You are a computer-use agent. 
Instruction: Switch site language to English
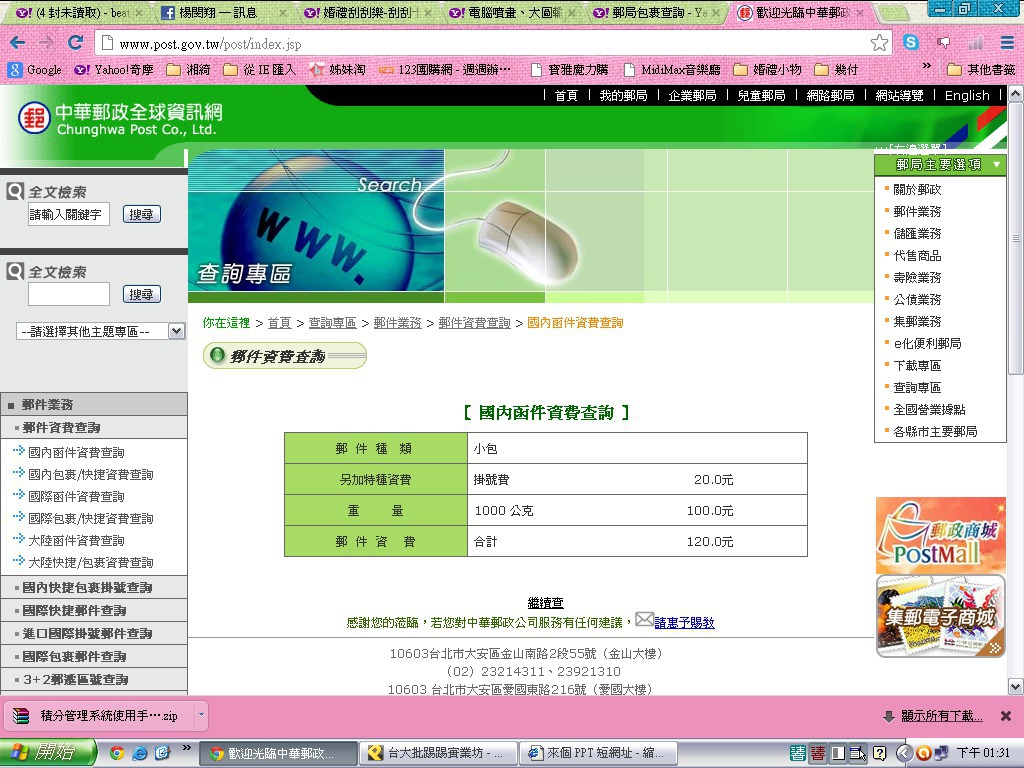[x=967, y=95]
